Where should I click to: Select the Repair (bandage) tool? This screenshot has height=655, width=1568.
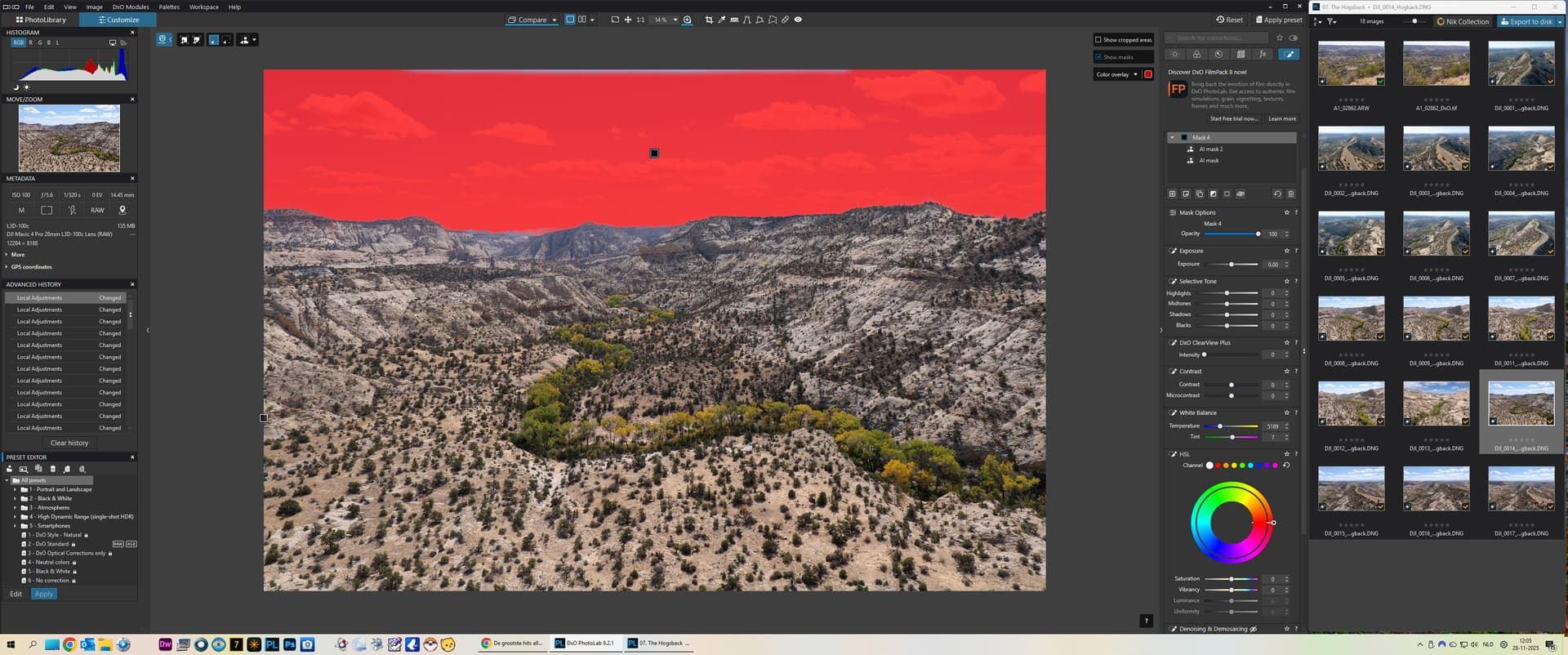(785, 20)
